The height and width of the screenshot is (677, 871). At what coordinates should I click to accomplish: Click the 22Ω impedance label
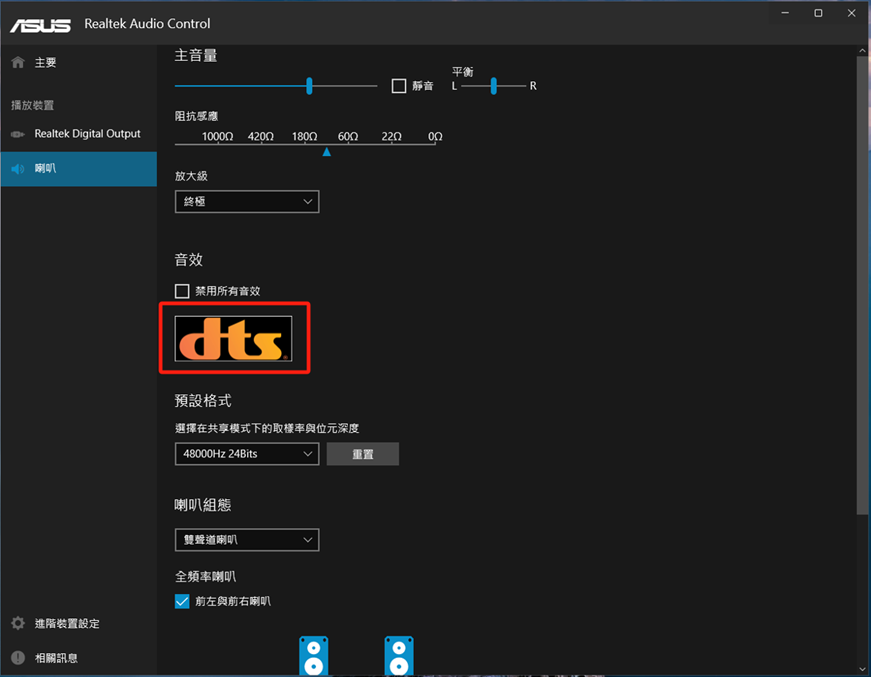392,137
